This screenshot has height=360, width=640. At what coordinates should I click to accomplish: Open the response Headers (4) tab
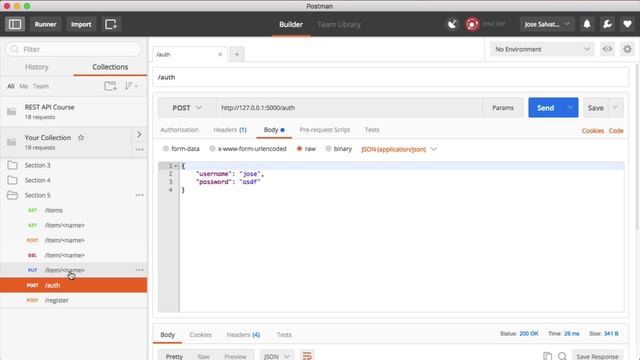243,335
